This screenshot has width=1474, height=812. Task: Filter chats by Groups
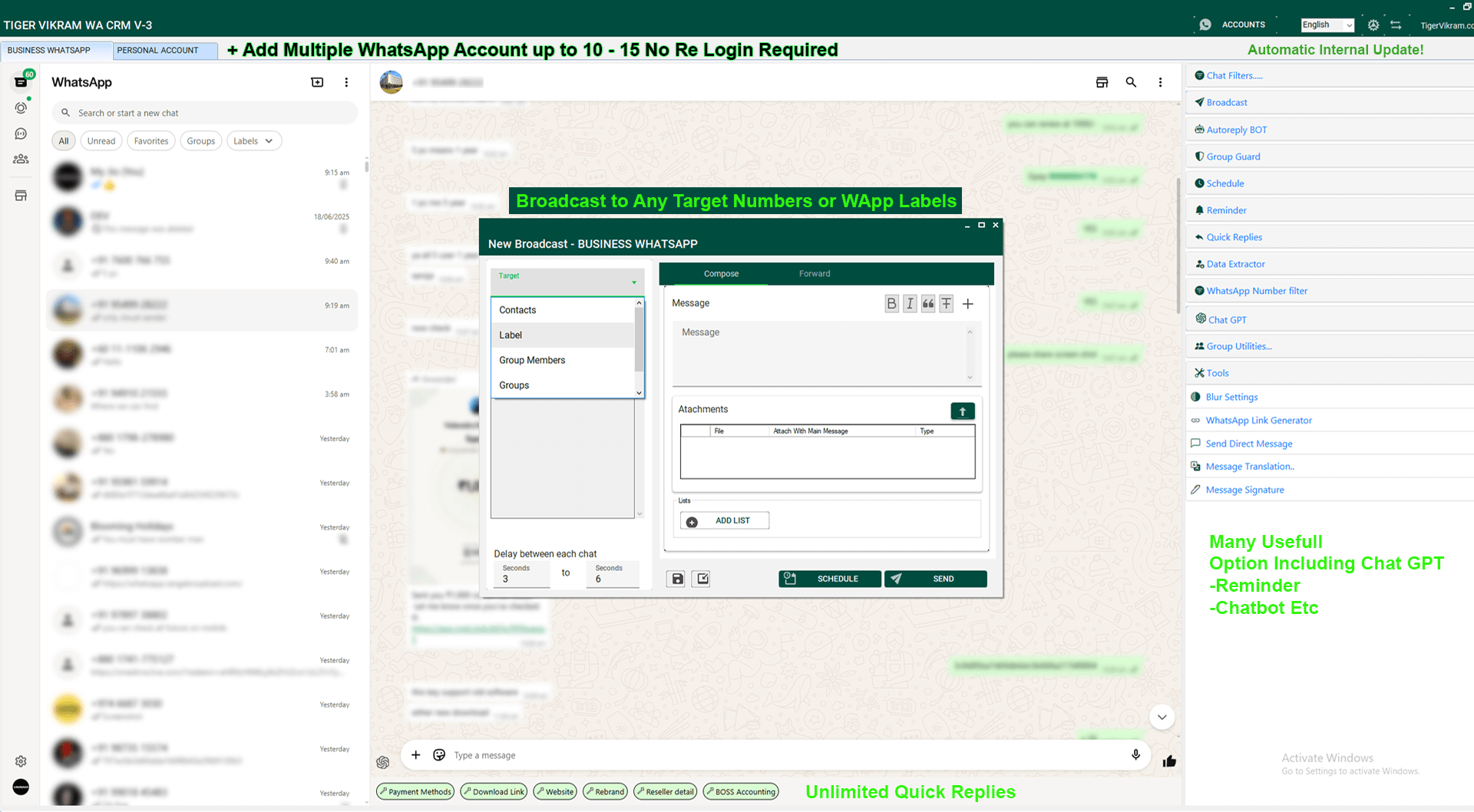point(201,141)
